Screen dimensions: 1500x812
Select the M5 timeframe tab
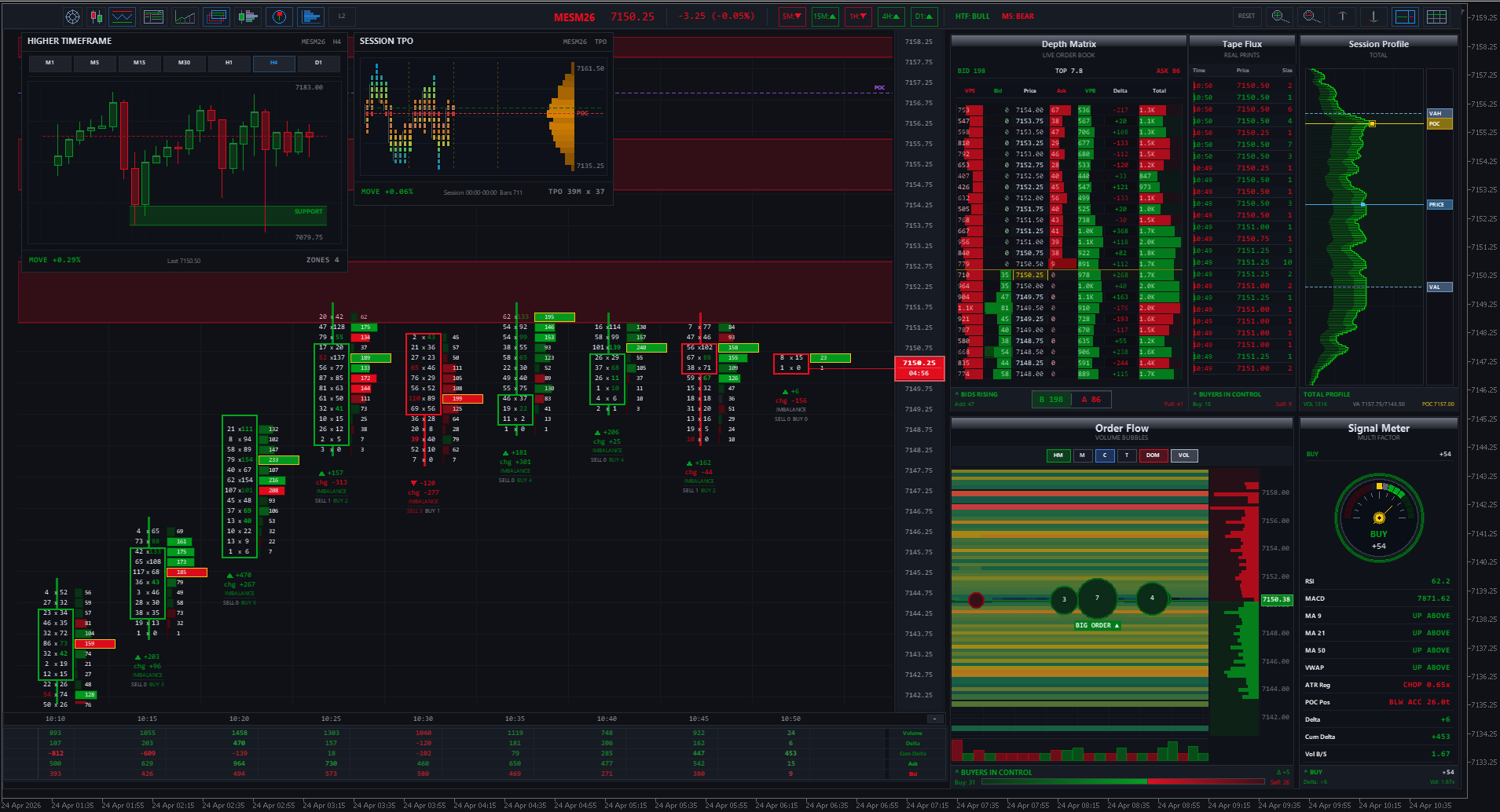[x=94, y=63]
